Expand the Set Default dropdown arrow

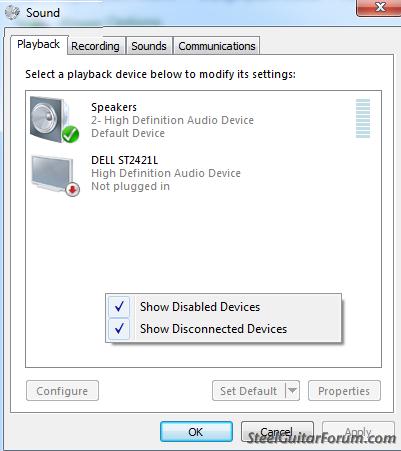coord(292,390)
